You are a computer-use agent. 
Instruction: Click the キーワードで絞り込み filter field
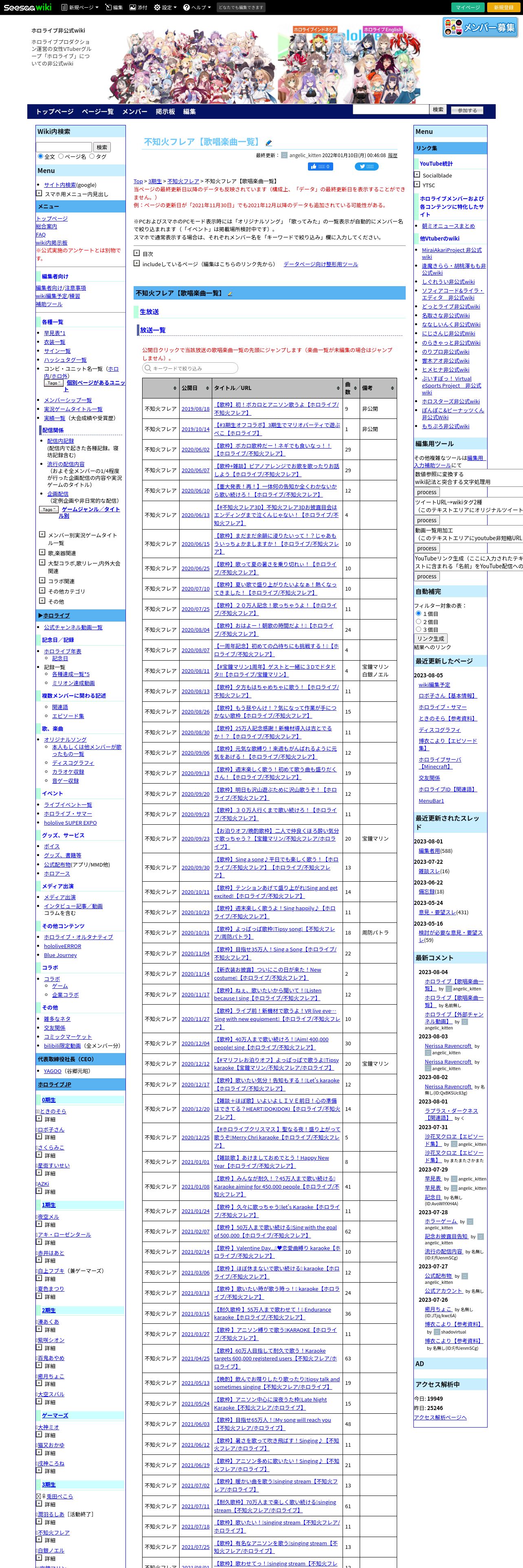190,368
